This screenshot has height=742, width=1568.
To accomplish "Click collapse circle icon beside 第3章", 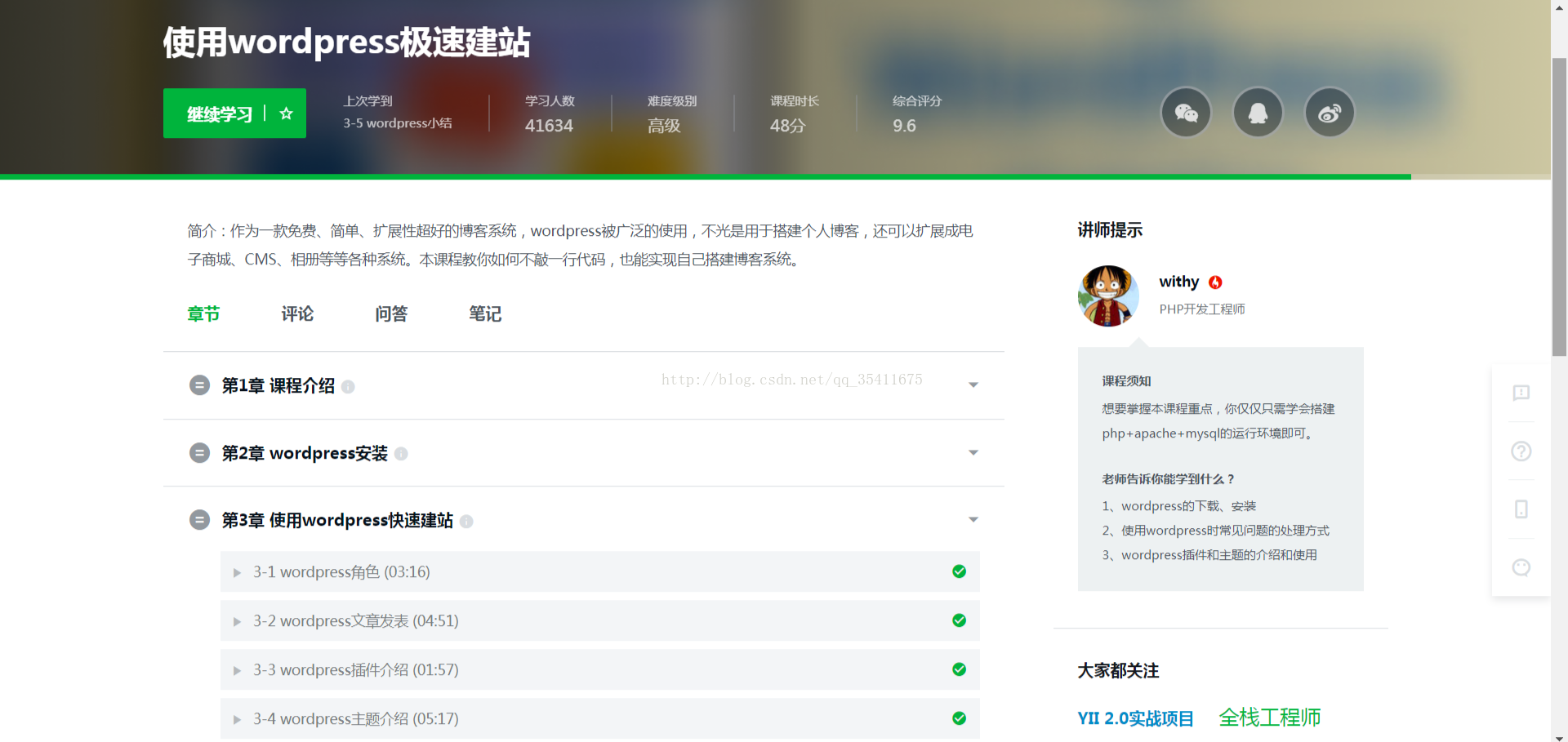I will pos(199,520).
